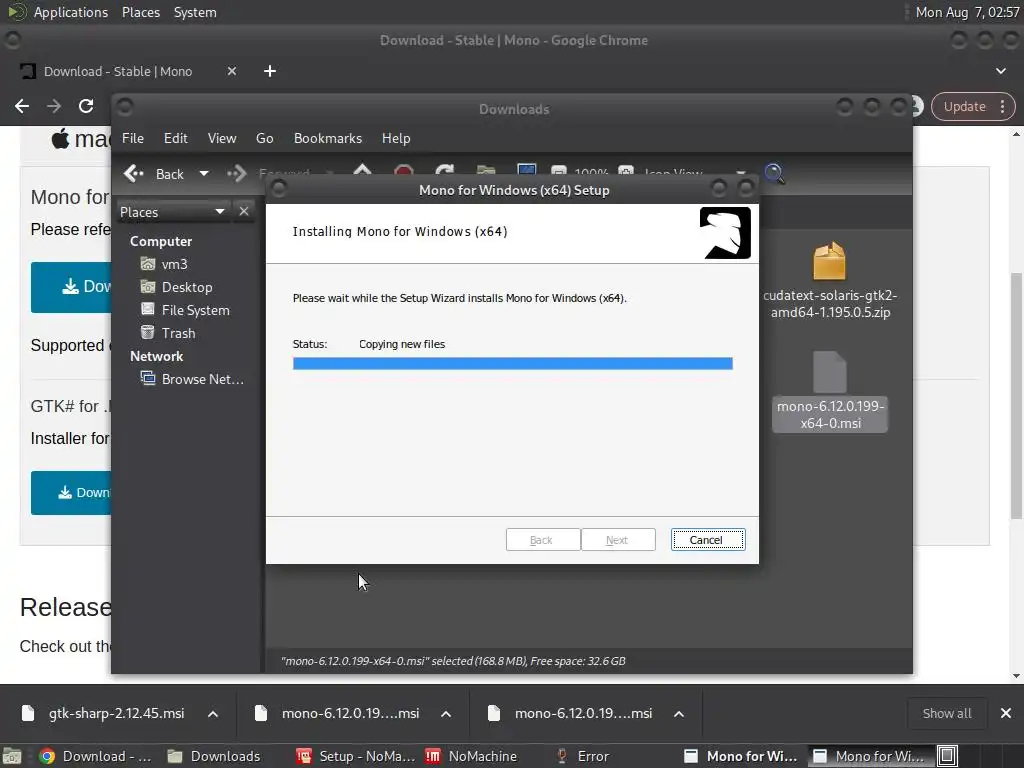Click the installation progress bar

pos(513,364)
